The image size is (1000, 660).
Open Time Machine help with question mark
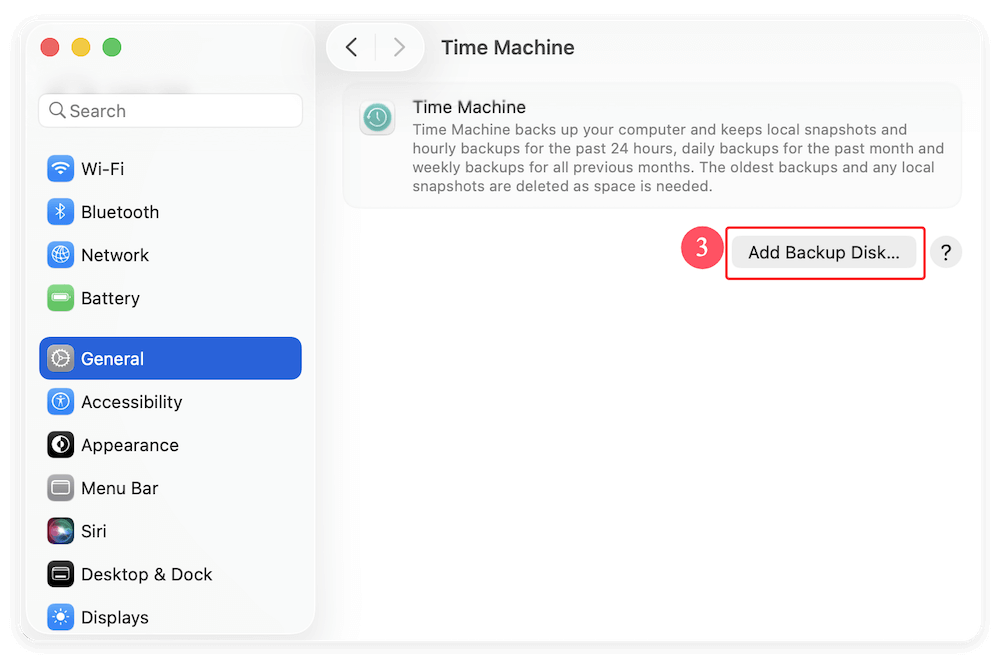tap(946, 253)
